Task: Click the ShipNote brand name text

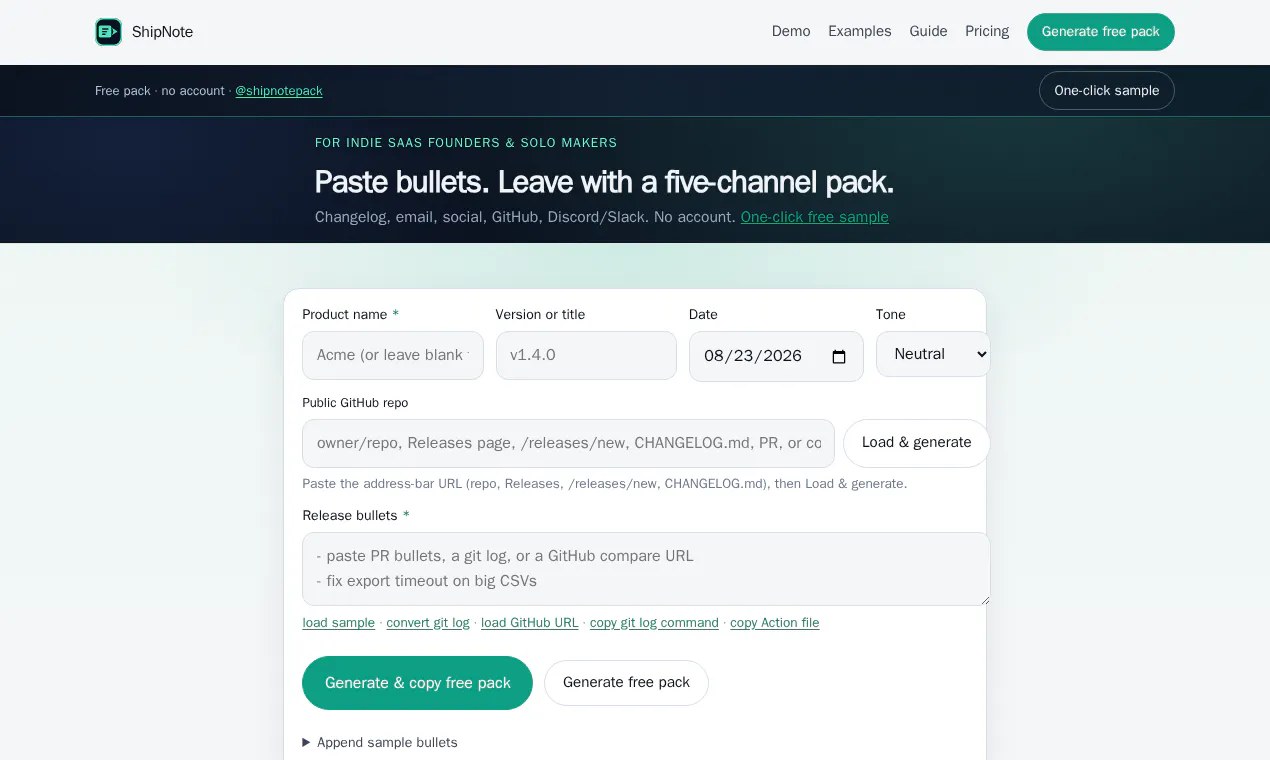Action: pyautogui.click(x=163, y=32)
